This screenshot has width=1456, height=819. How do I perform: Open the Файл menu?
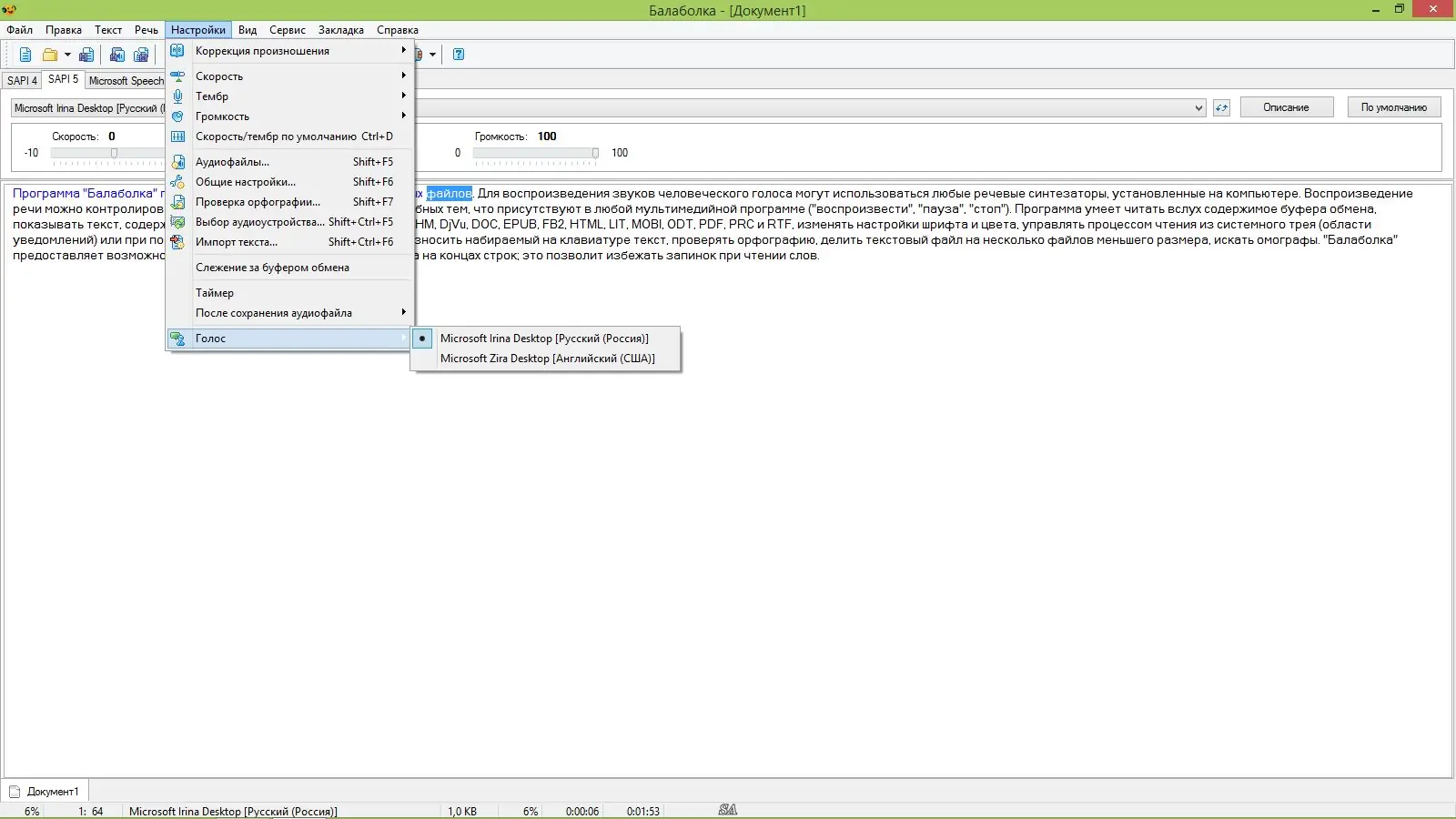tap(19, 30)
